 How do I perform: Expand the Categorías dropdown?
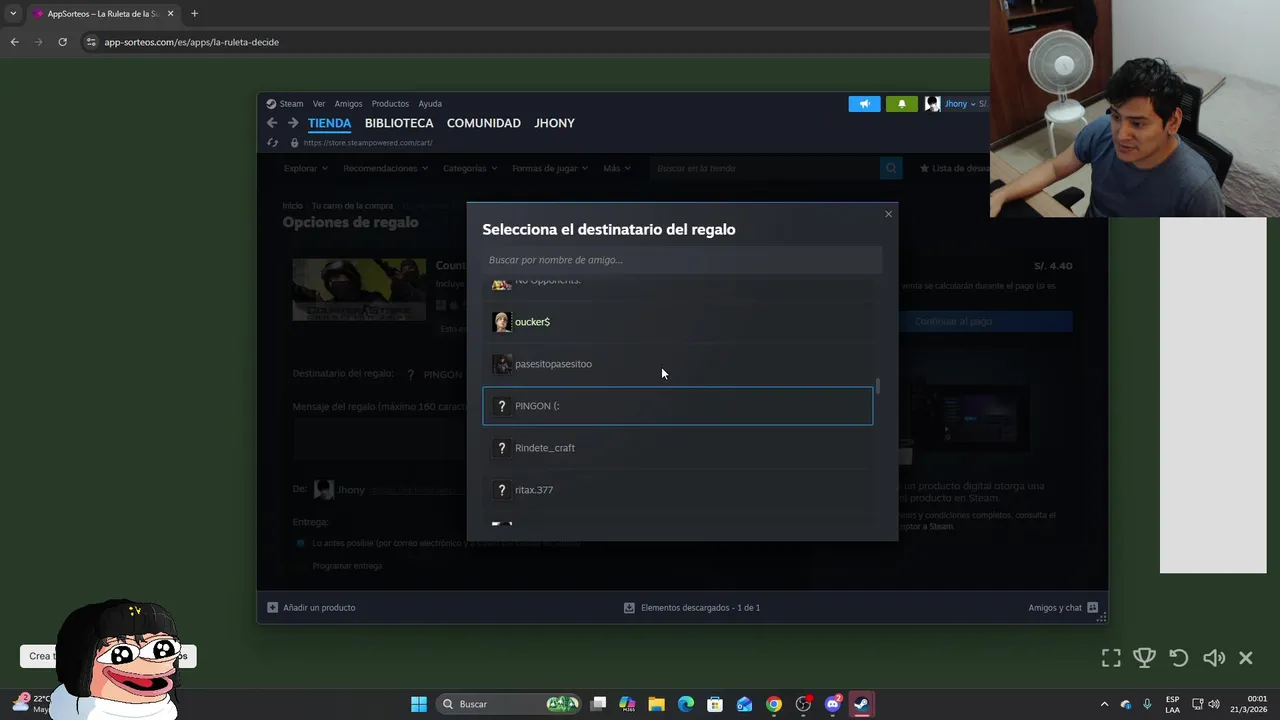470,168
